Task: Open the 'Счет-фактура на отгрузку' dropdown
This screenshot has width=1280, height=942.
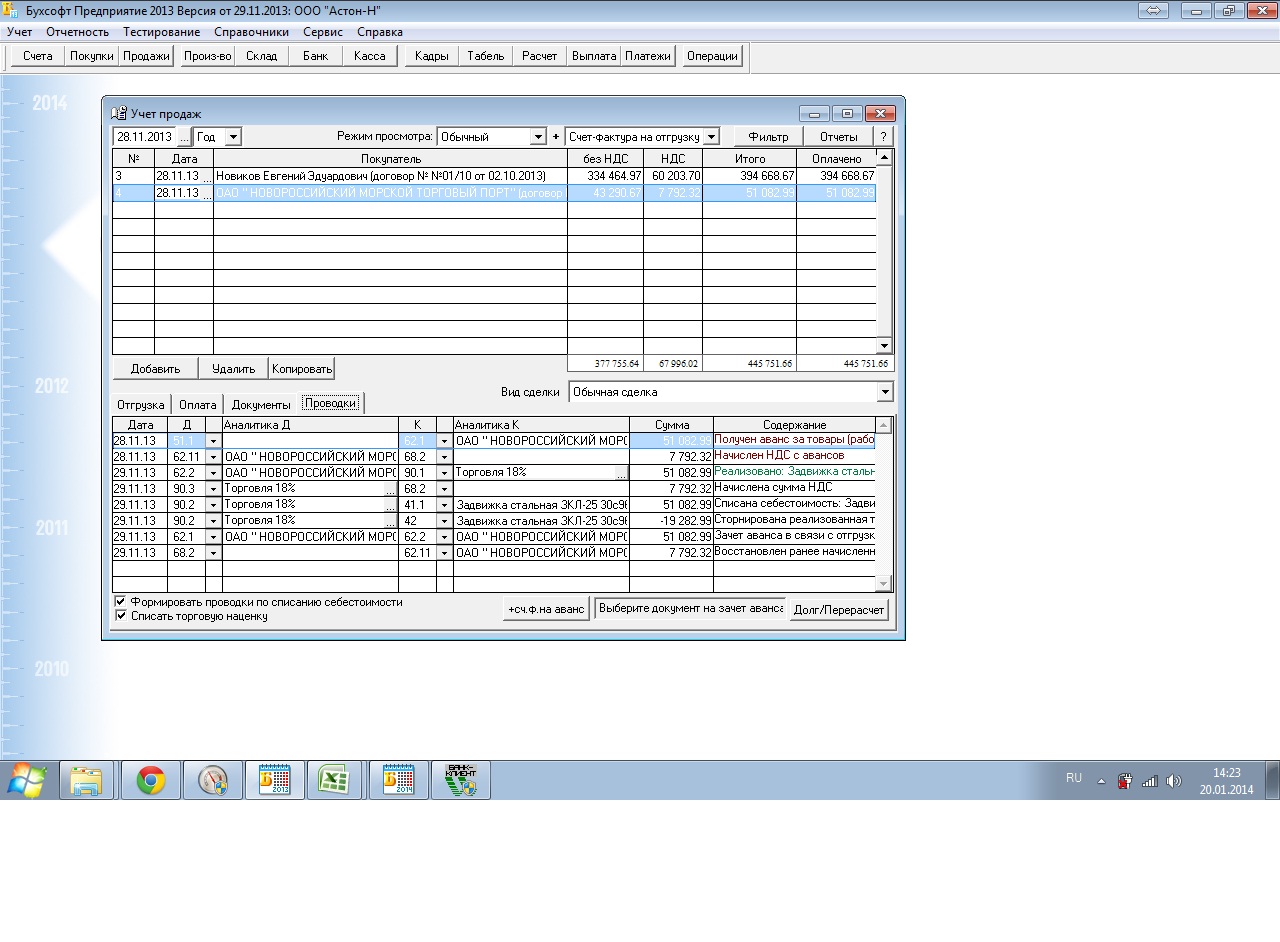Action: [x=711, y=137]
